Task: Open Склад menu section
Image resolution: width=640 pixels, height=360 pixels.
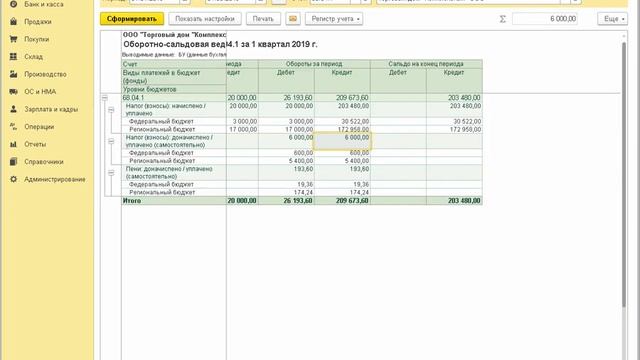Action: pos(33,57)
